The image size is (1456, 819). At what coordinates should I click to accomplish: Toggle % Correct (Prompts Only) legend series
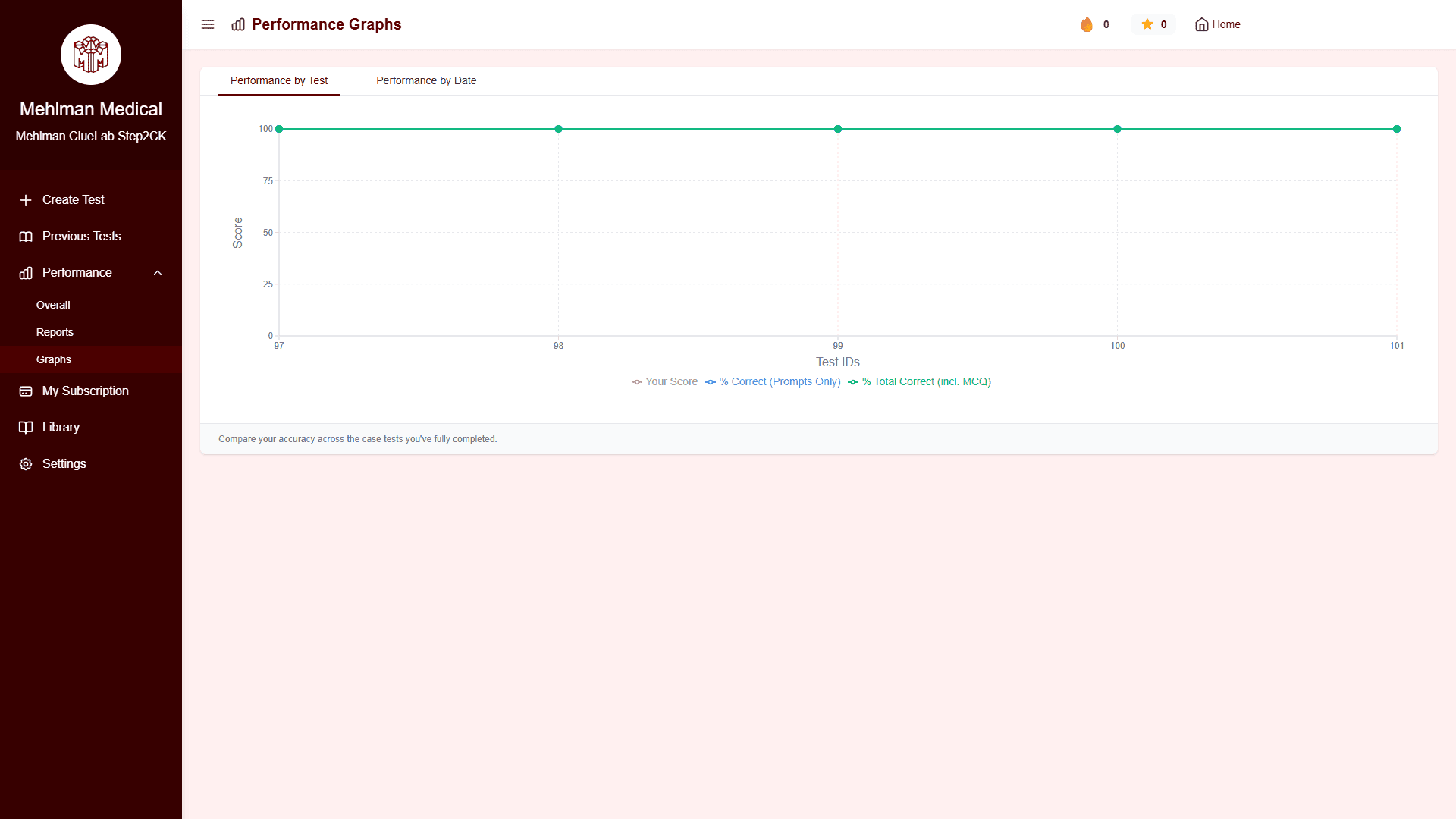point(773,382)
